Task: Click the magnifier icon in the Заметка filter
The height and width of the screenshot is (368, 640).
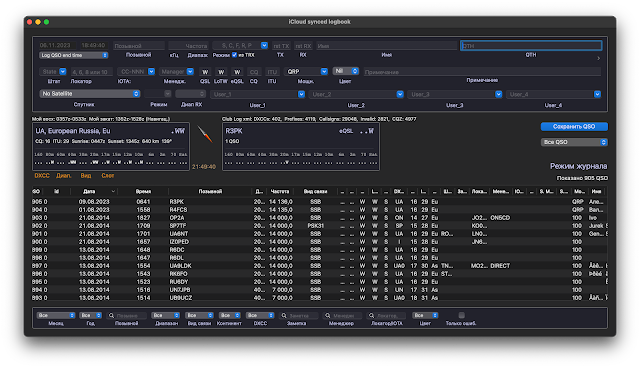Action: (x=284, y=315)
